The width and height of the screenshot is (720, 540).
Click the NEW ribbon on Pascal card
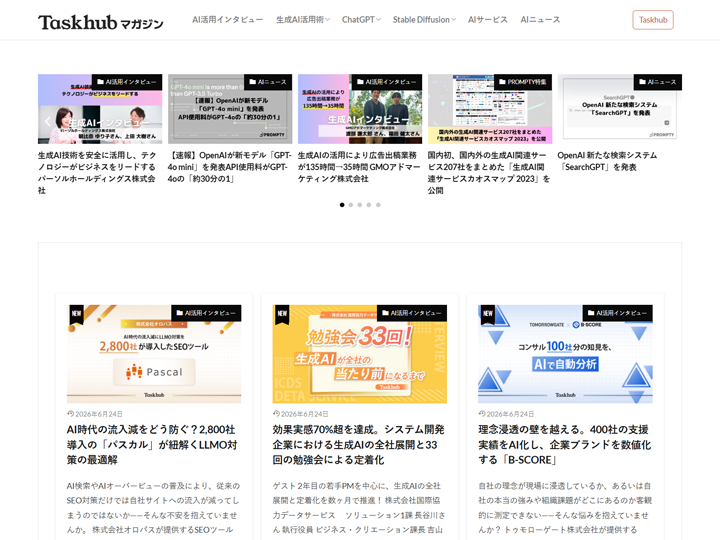click(x=76, y=314)
